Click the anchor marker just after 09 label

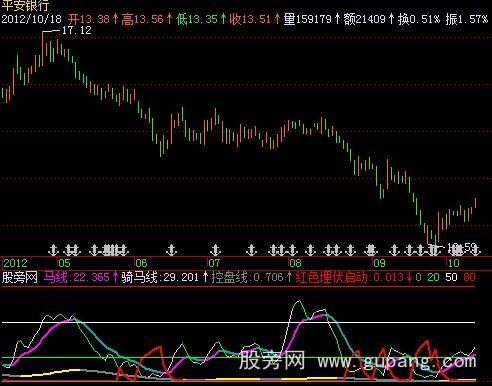coord(395,250)
